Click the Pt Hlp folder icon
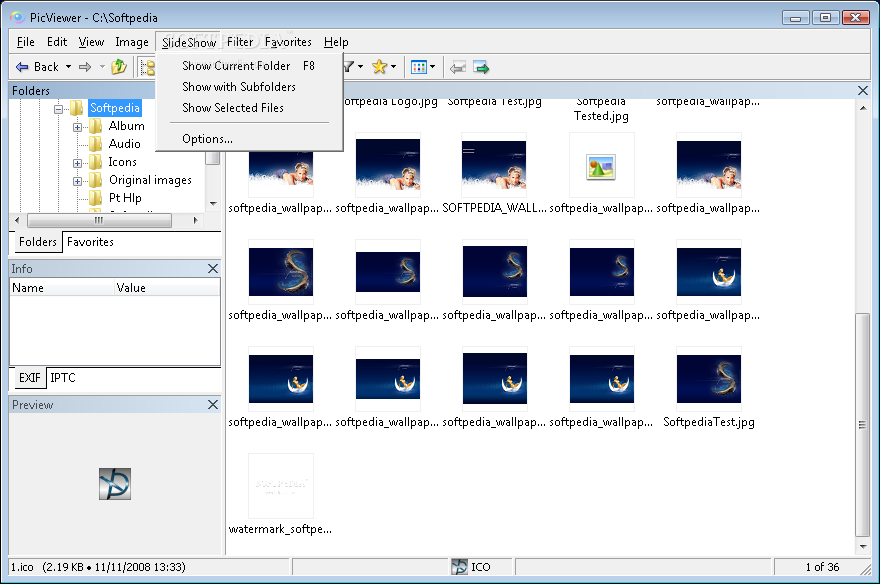The image size is (880, 584). [95, 198]
